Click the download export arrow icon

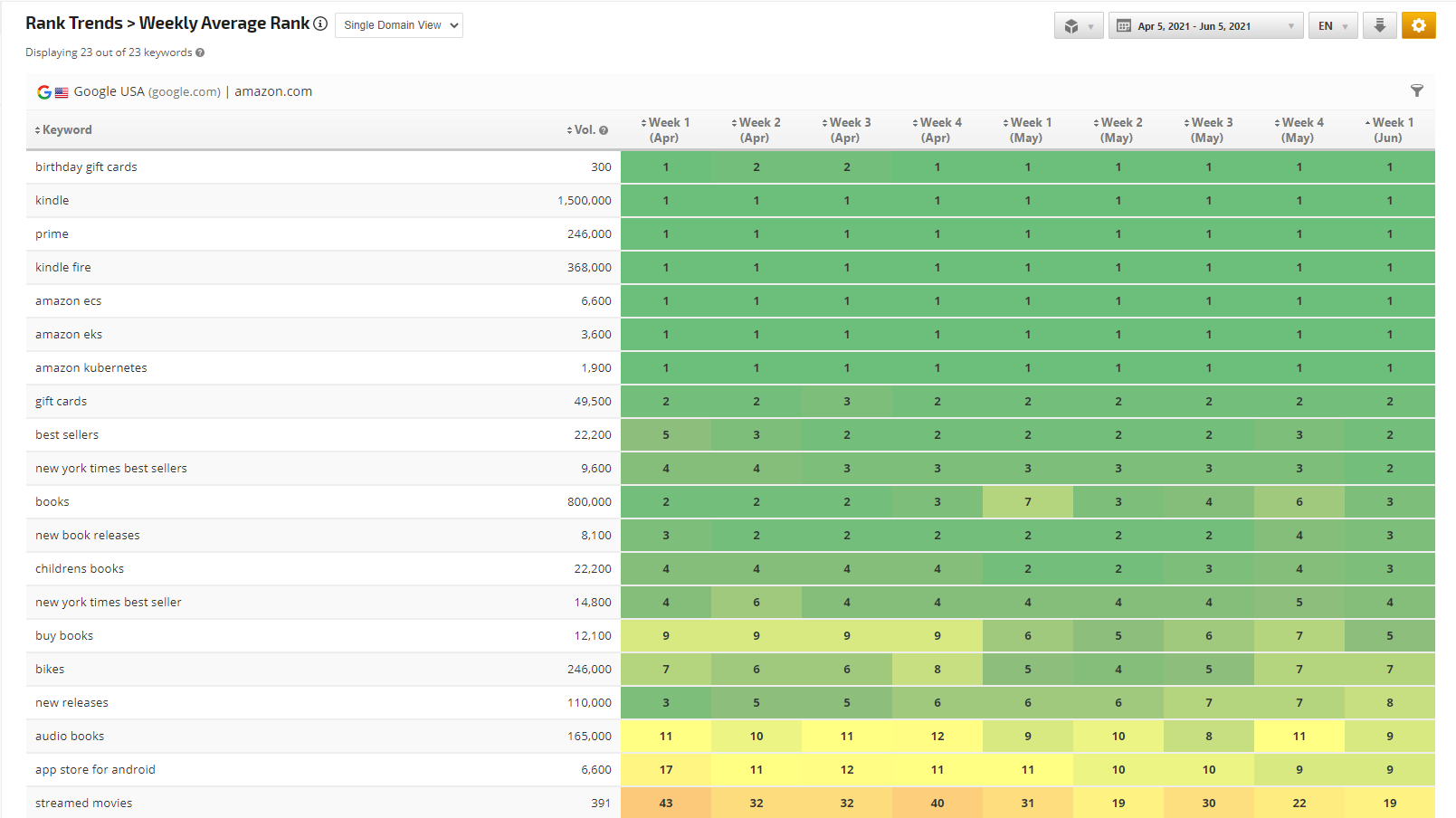[x=1379, y=25]
